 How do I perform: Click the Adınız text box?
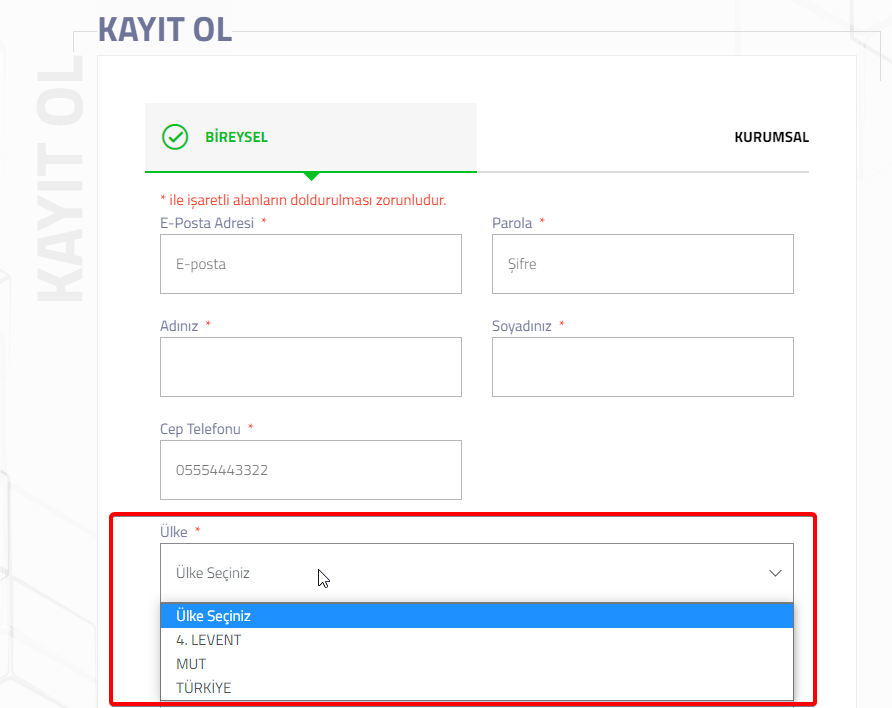(311, 367)
